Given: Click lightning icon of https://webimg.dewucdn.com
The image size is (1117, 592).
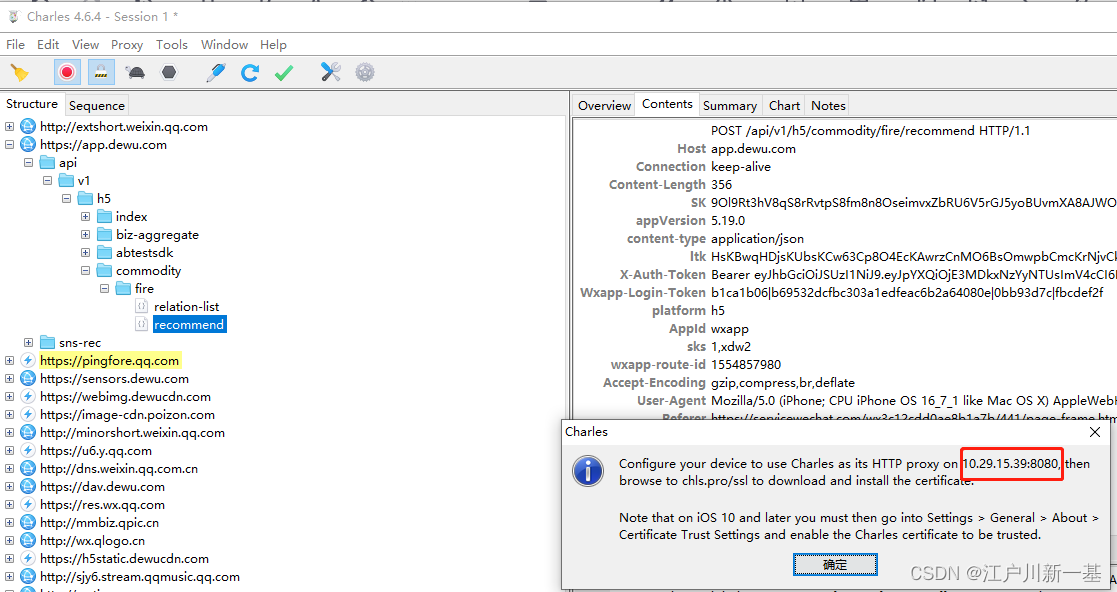Looking at the screenshot, I should click(28, 397).
